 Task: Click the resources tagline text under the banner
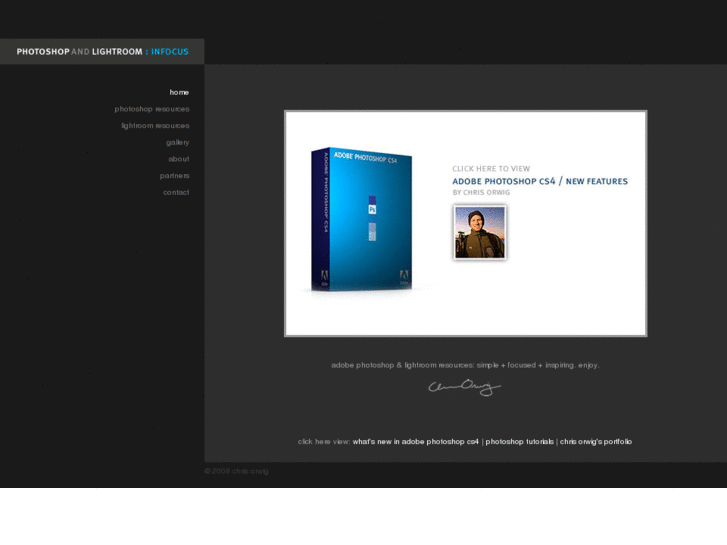[465, 365]
